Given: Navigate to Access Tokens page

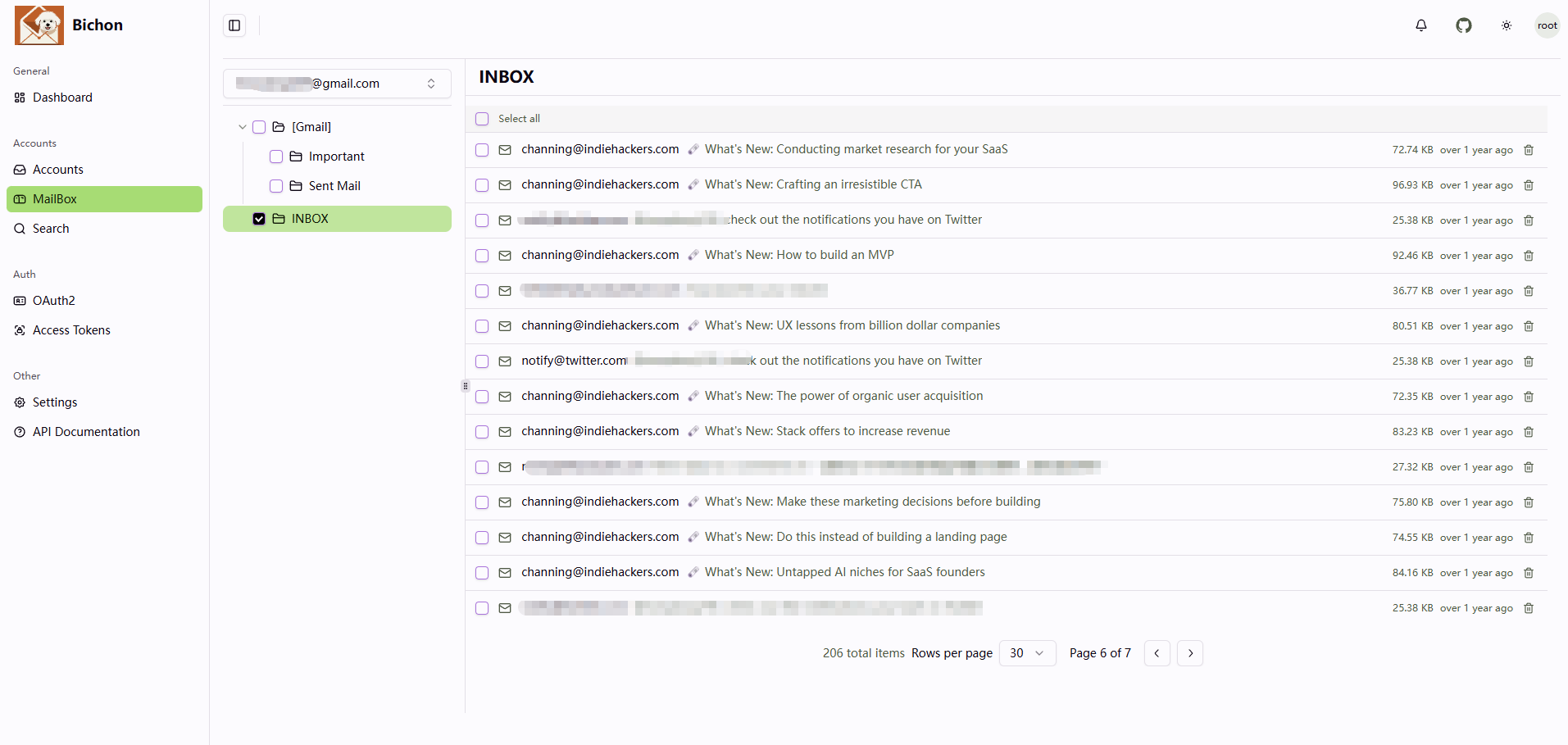Looking at the screenshot, I should pyautogui.click(x=71, y=330).
